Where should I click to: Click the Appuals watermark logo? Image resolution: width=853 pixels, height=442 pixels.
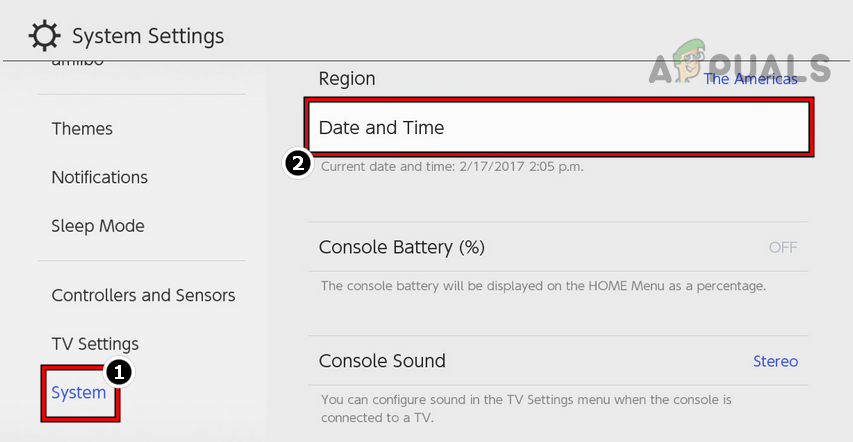coord(738,68)
